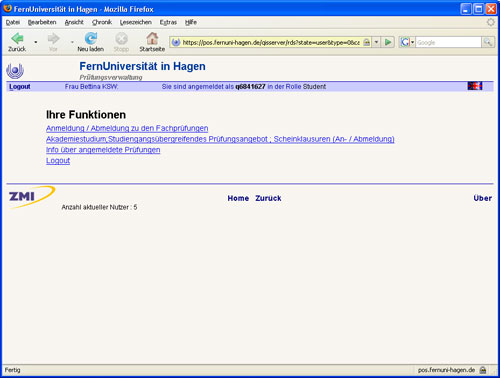Screen dimensions: 500x378
Task: Click the Ihre Funktionen heading
Action: click(86, 115)
